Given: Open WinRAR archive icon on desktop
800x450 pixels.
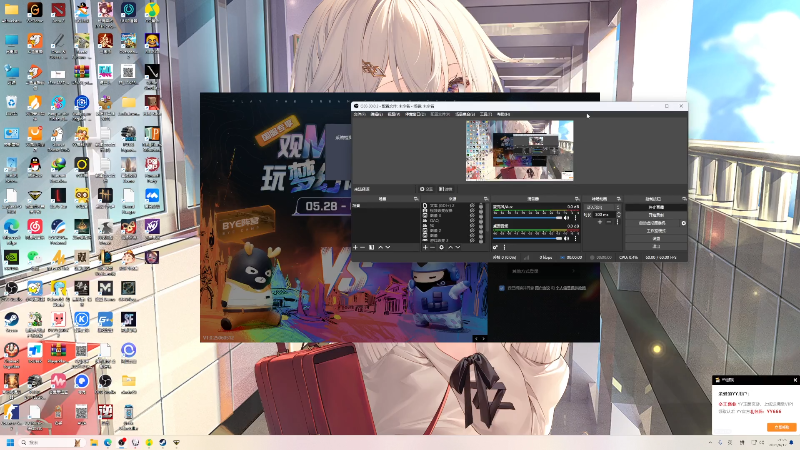Looking at the screenshot, I should (x=82, y=73).
